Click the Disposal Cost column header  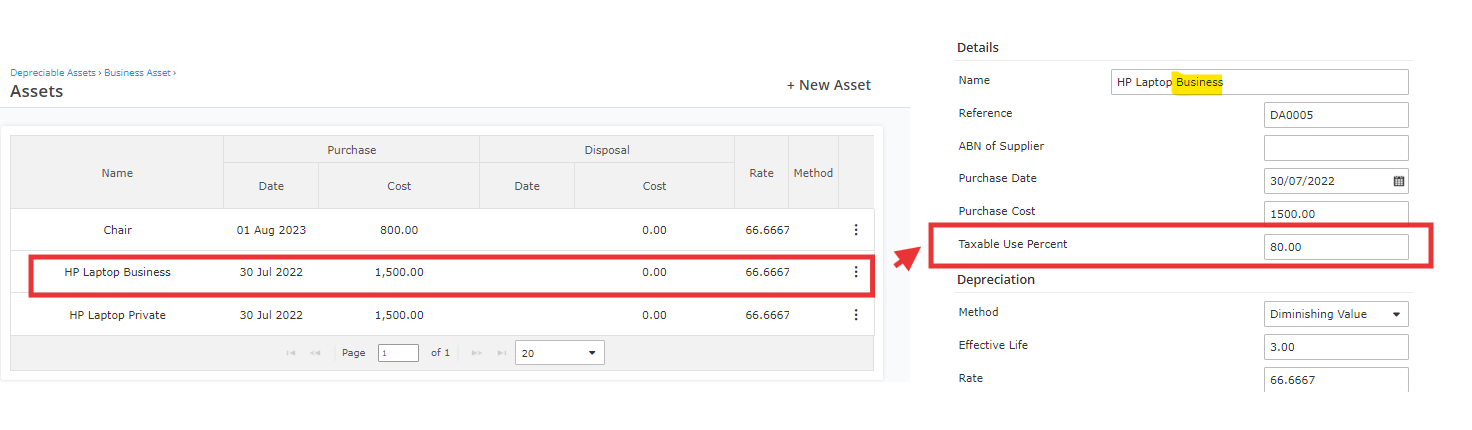coord(654,186)
